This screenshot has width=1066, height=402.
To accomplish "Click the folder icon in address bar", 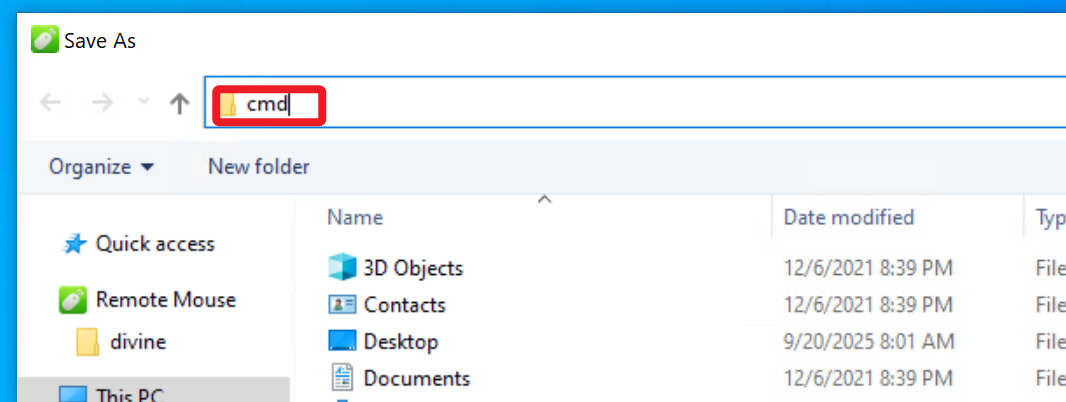I will point(229,105).
